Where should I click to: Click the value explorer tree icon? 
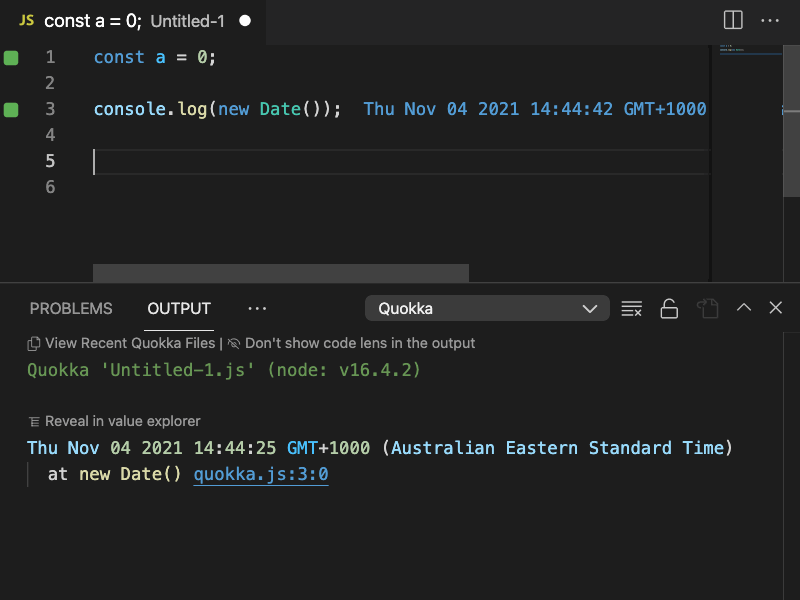click(x=34, y=421)
